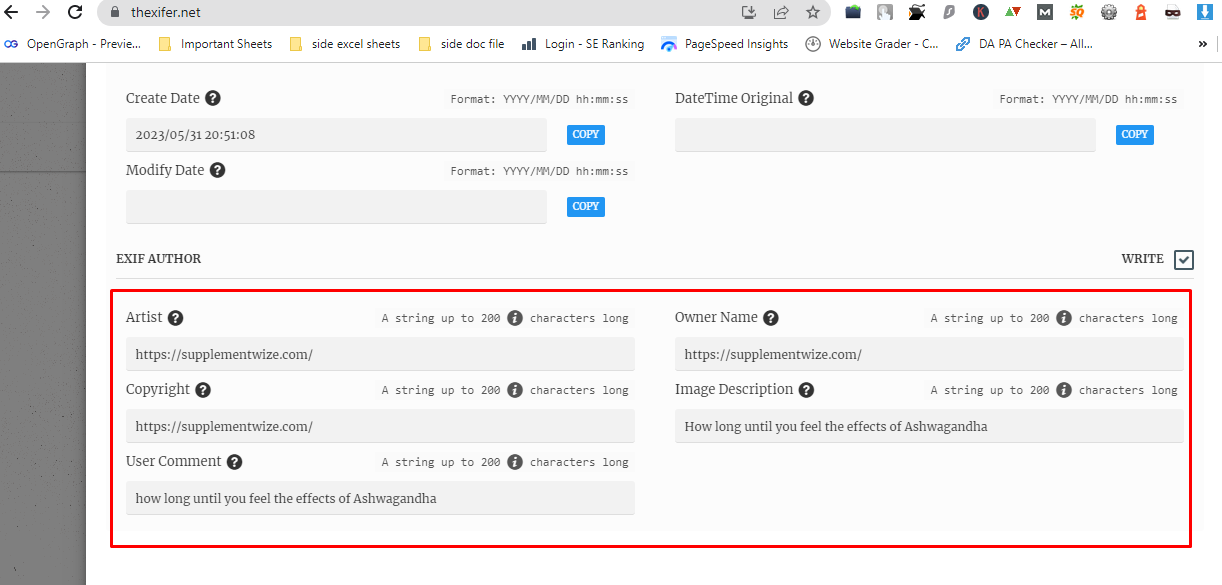Share this page using the share icon
1222x585 pixels.
(781, 13)
